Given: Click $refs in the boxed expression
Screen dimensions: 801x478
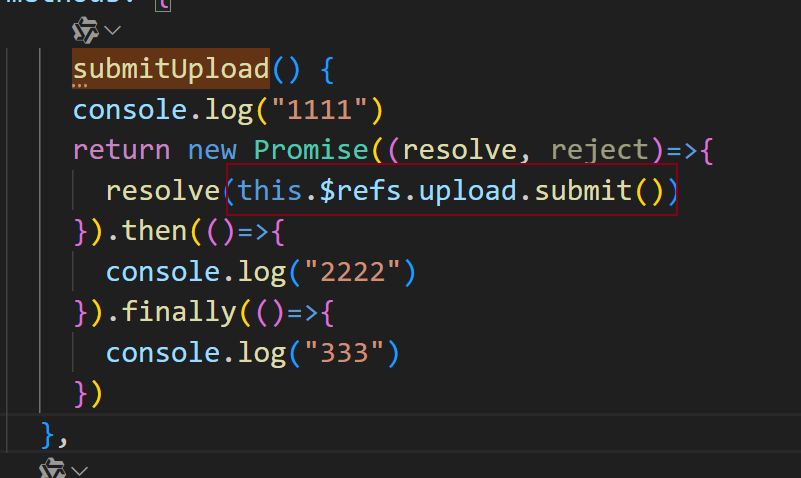Looking at the screenshot, I should [x=360, y=190].
